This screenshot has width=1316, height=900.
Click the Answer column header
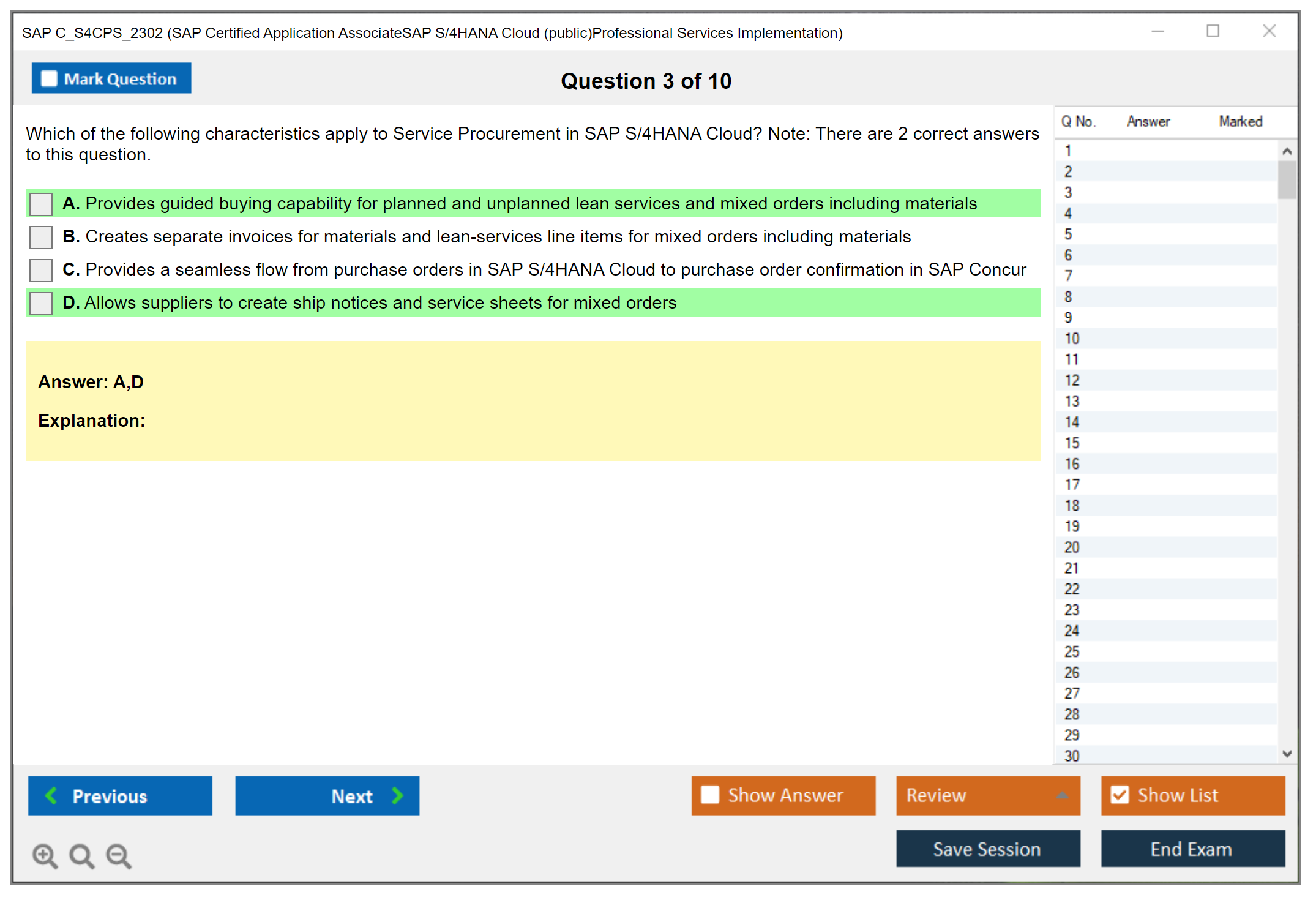[x=1148, y=121]
